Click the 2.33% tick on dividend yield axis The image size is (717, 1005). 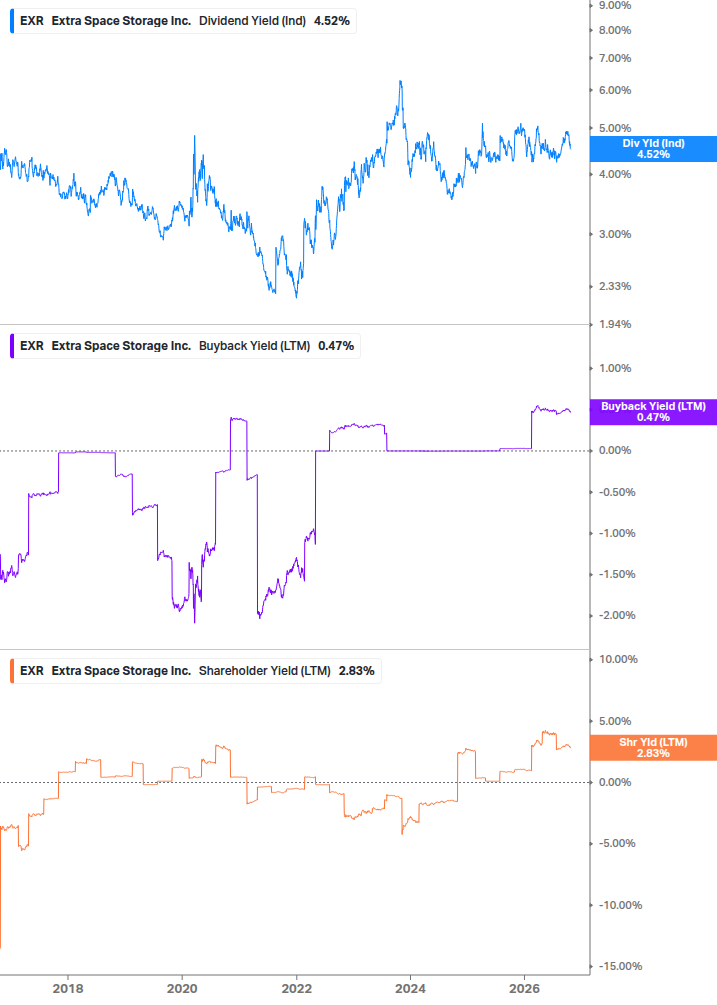click(x=615, y=286)
